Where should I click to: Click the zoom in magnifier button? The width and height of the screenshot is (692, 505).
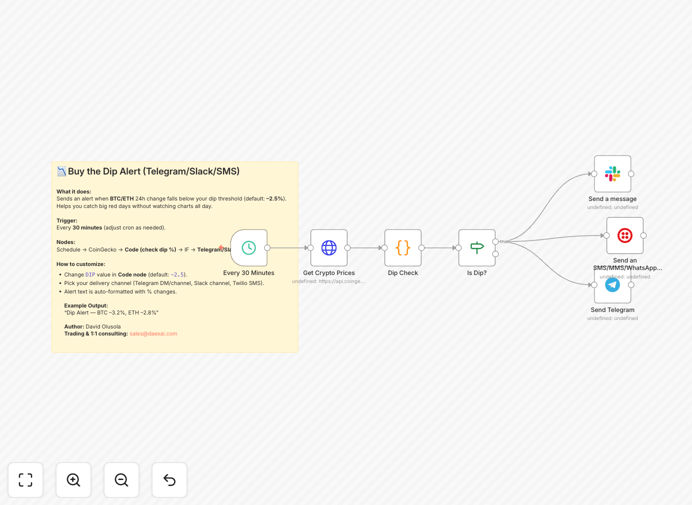pos(73,480)
